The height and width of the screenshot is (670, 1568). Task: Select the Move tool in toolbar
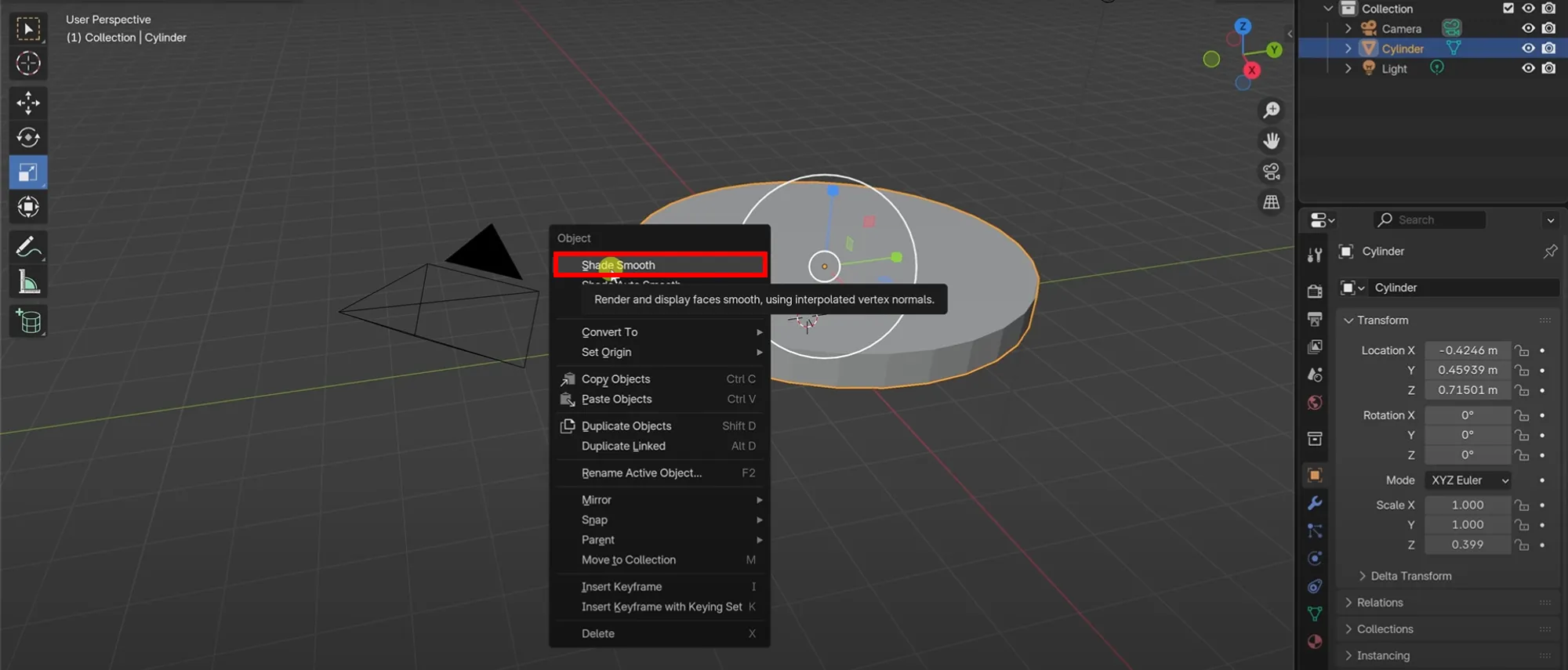coord(28,103)
